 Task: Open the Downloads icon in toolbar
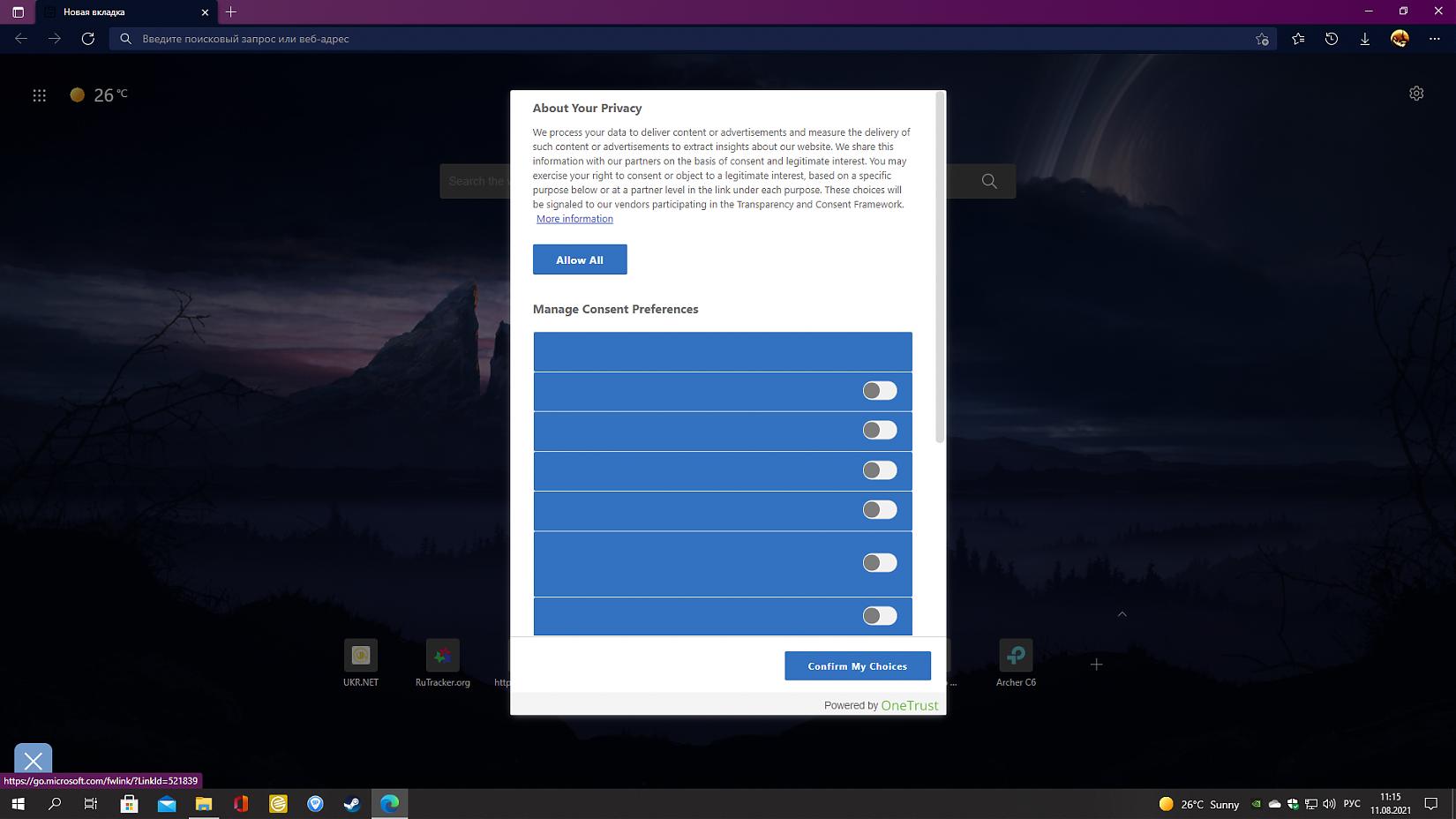1365,39
